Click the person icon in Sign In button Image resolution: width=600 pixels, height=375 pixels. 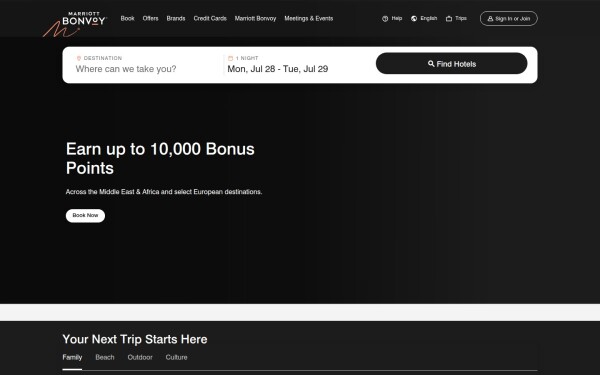coord(490,18)
